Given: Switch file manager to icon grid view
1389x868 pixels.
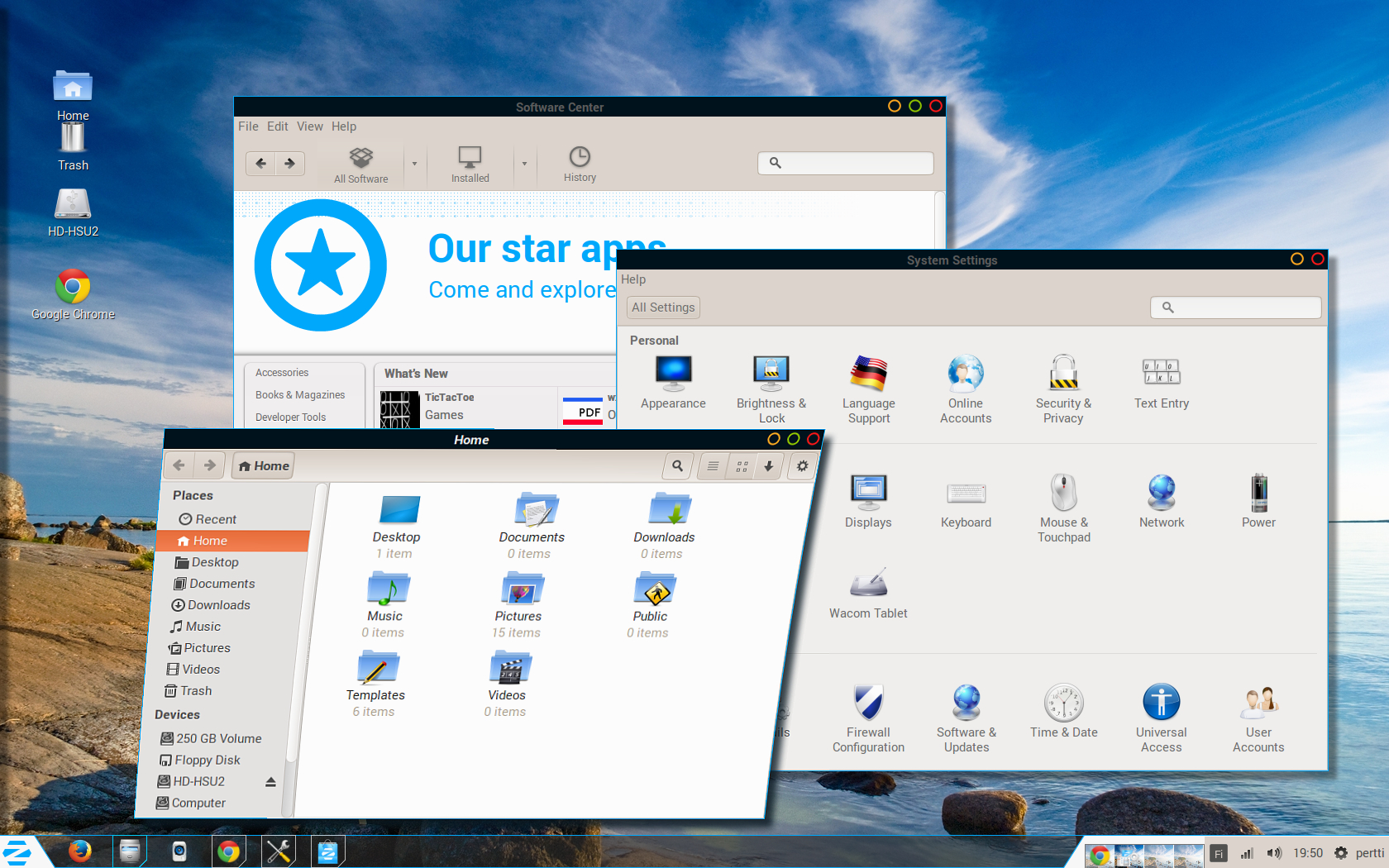Looking at the screenshot, I should [x=742, y=466].
